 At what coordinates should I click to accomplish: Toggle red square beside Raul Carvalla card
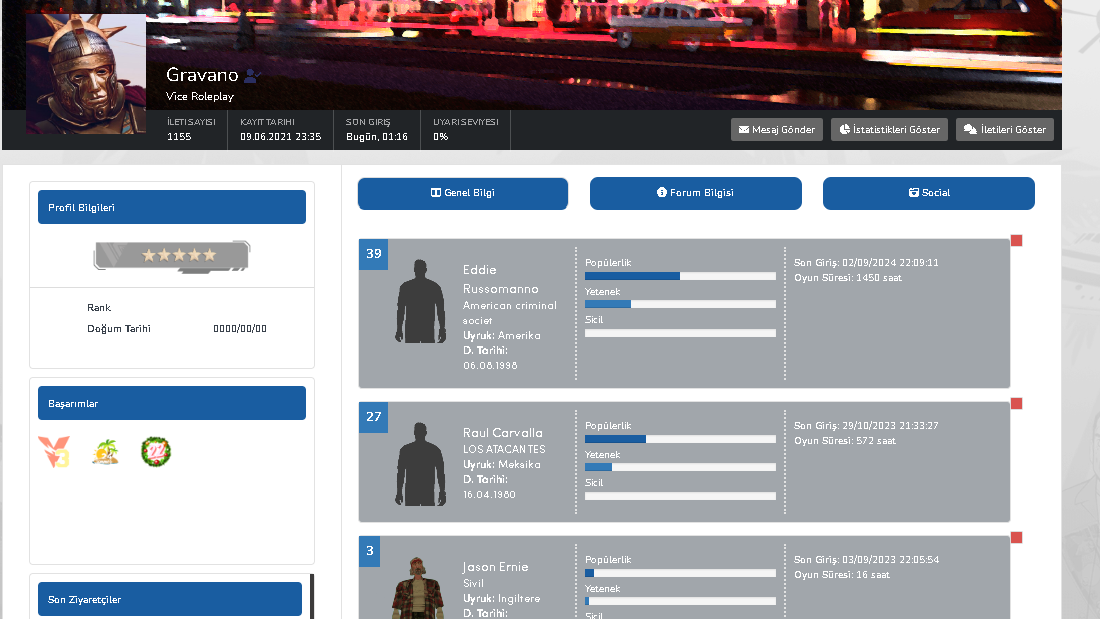click(x=1017, y=404)
